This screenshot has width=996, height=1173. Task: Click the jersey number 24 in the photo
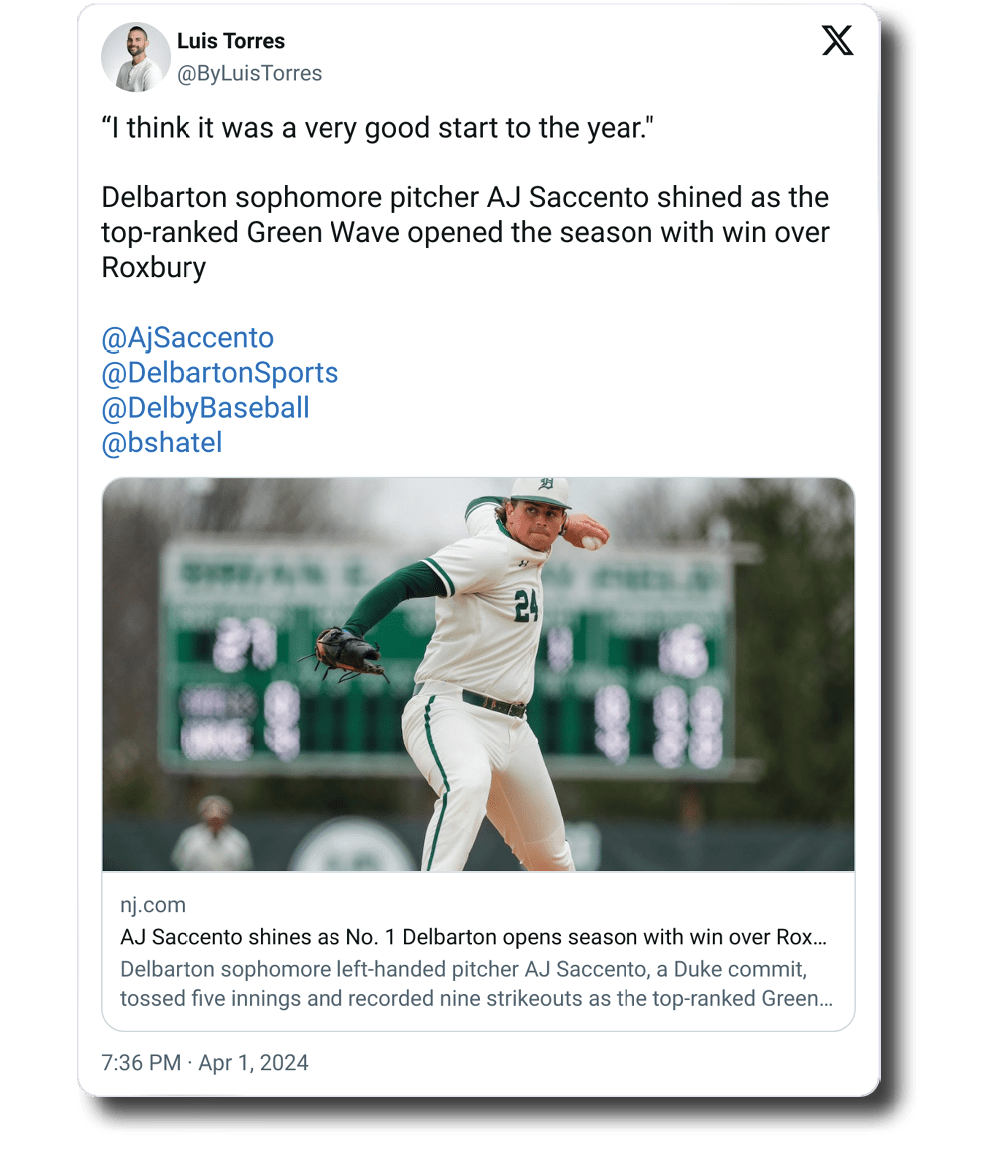526,605
